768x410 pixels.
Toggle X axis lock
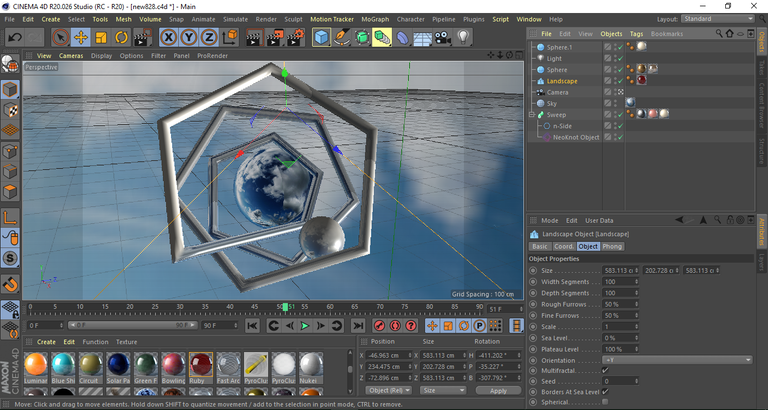[x=168, y=37]
